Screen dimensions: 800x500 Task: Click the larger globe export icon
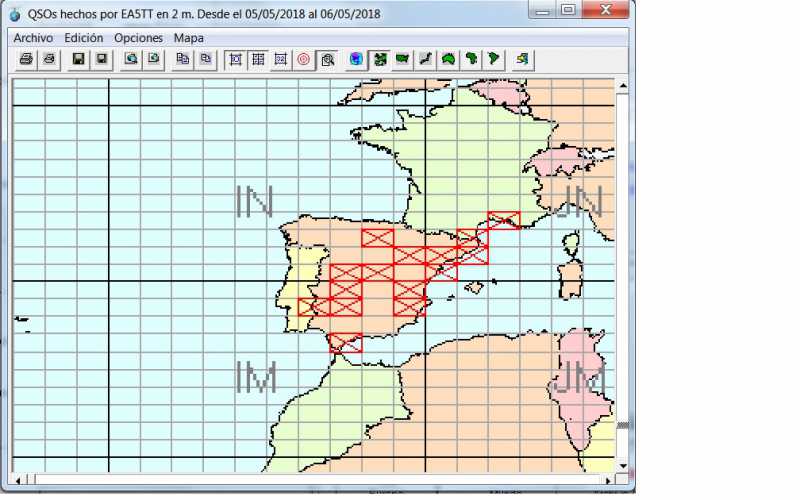click(x=131, y=59)
